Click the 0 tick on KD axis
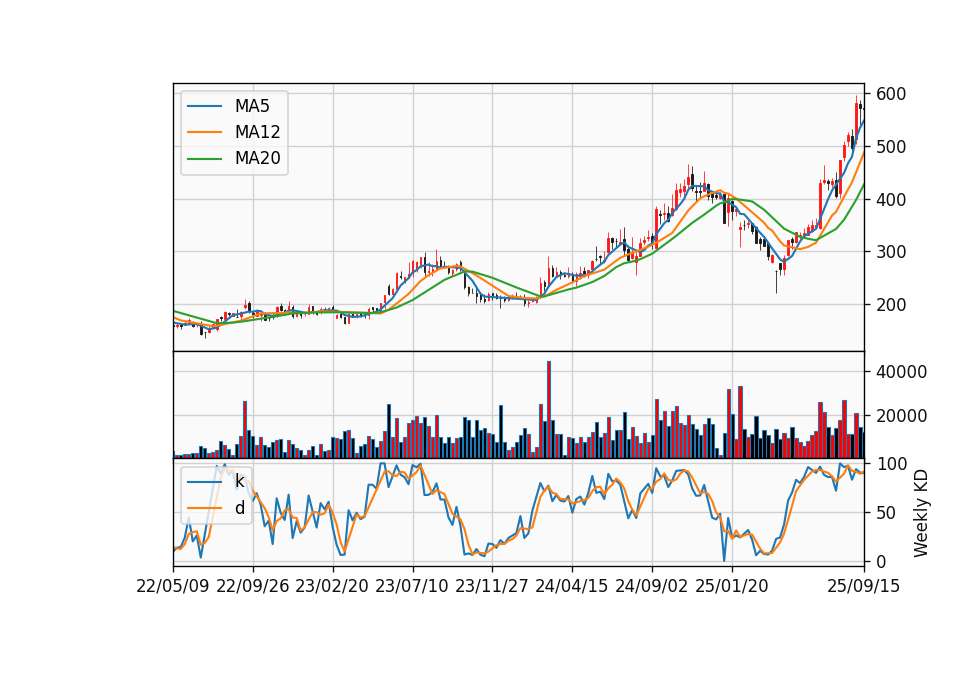The image size is (960, 690). (881, 561)
